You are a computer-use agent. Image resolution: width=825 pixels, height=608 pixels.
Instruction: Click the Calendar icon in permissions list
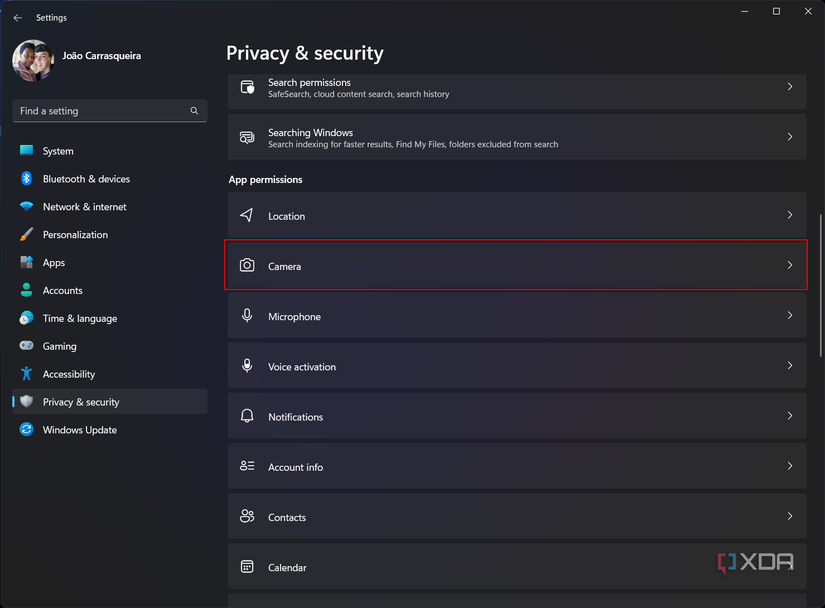point(247,567)
